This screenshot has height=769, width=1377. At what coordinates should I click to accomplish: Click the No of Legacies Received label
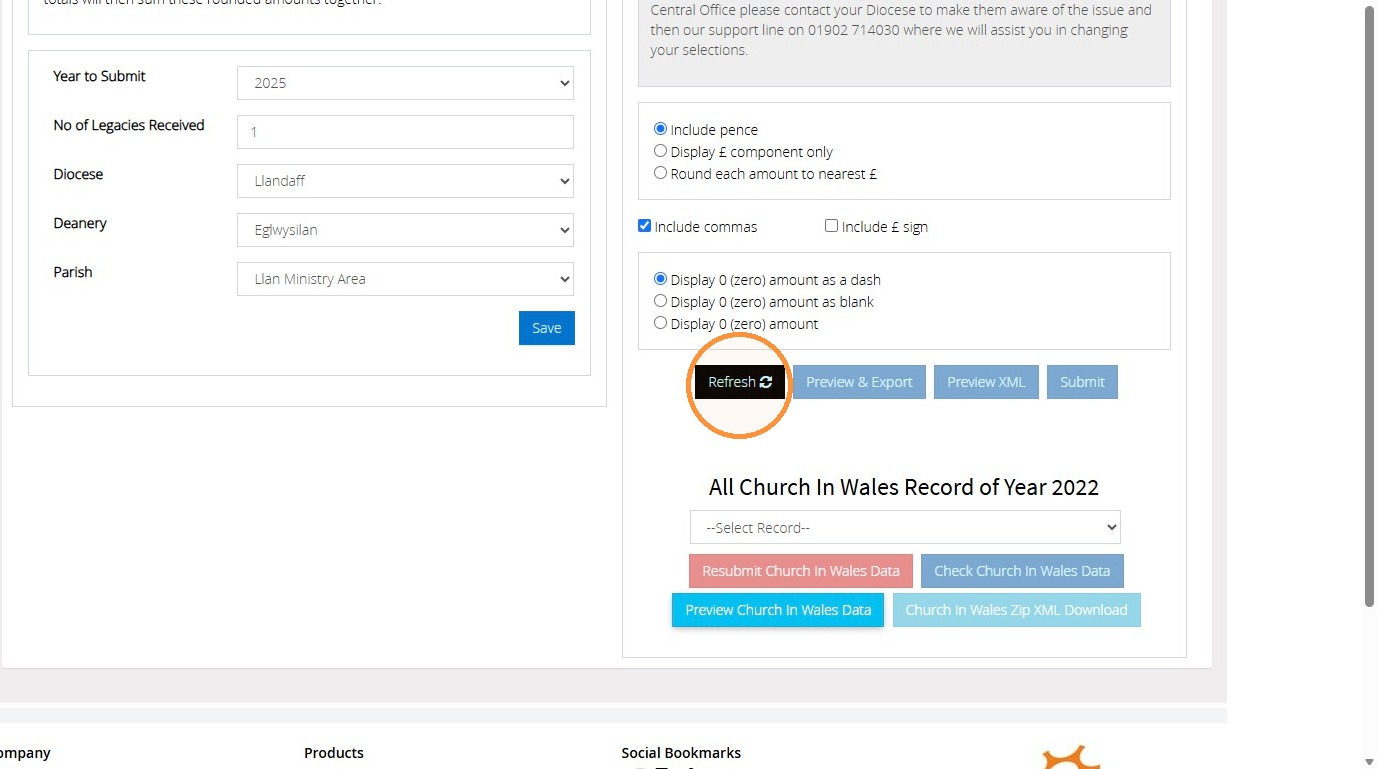click(129, 125)
